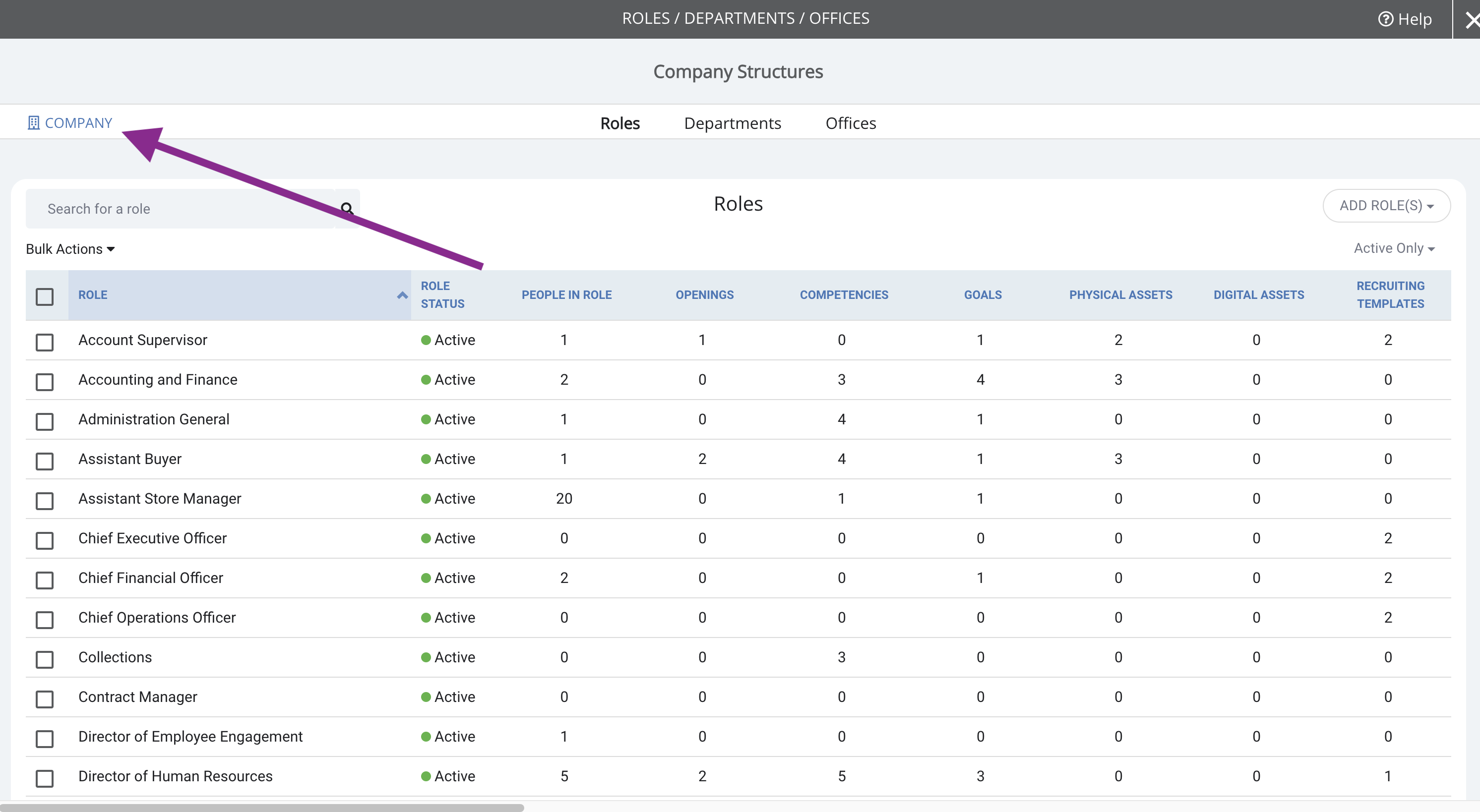Expand the ADD ROLE(S) dropdown
1480x812 pixels.
coord(1386,205)
